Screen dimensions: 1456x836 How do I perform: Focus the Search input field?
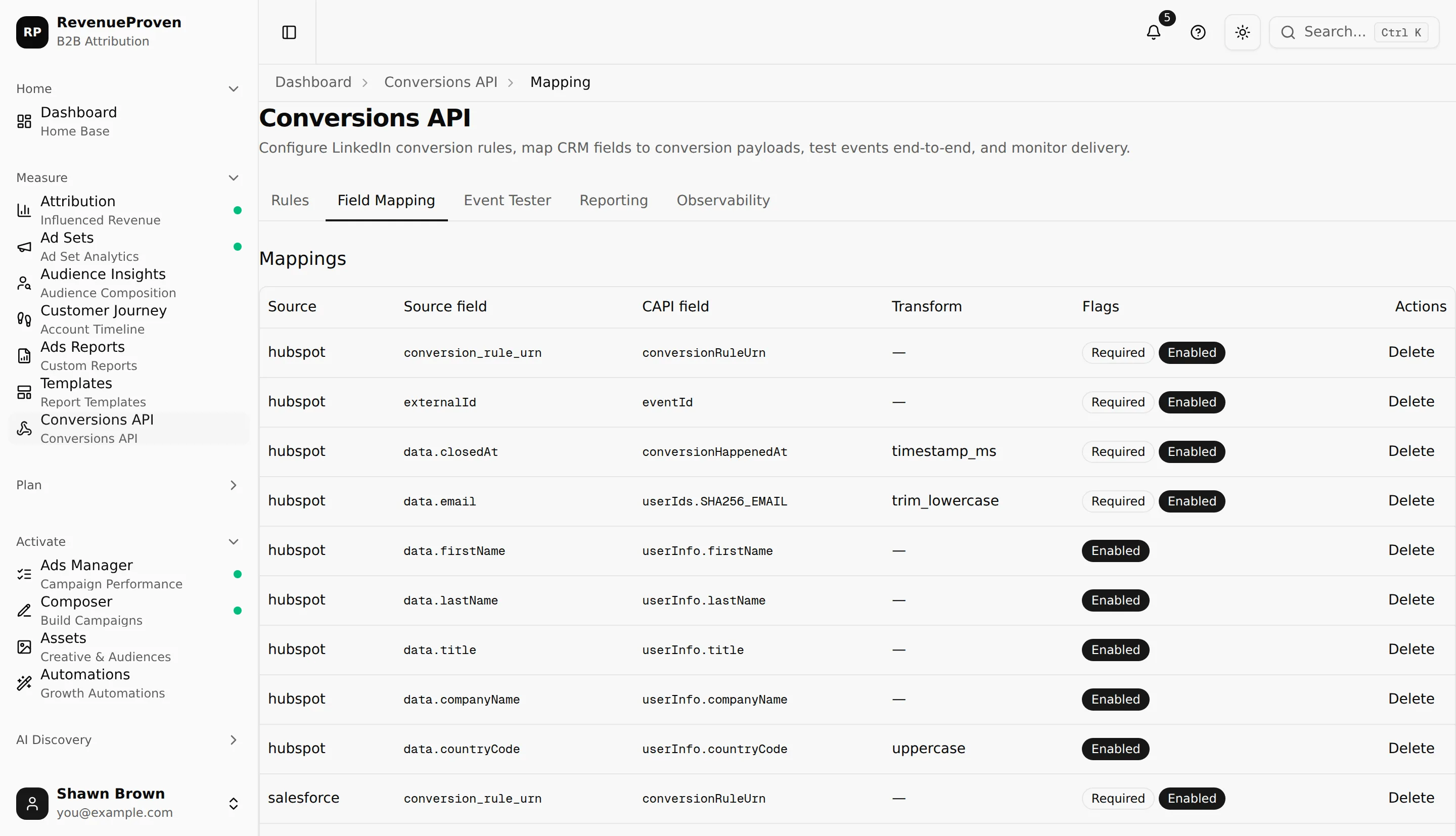[x=1354, y=32]
